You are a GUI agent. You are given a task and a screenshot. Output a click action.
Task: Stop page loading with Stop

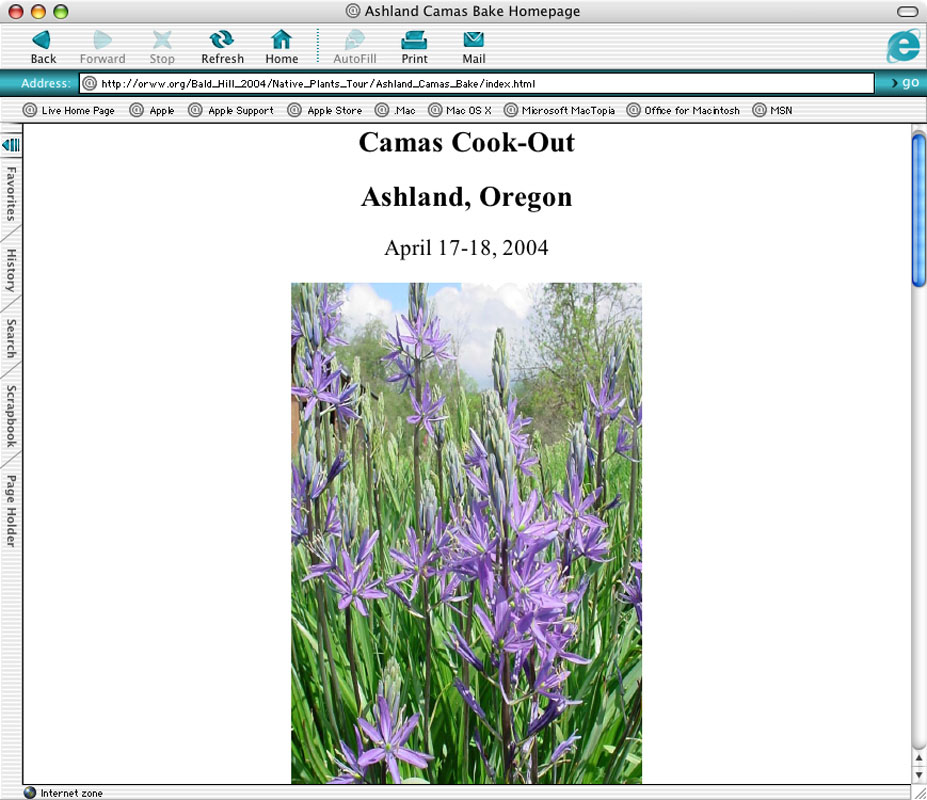[x=161, y=46]
